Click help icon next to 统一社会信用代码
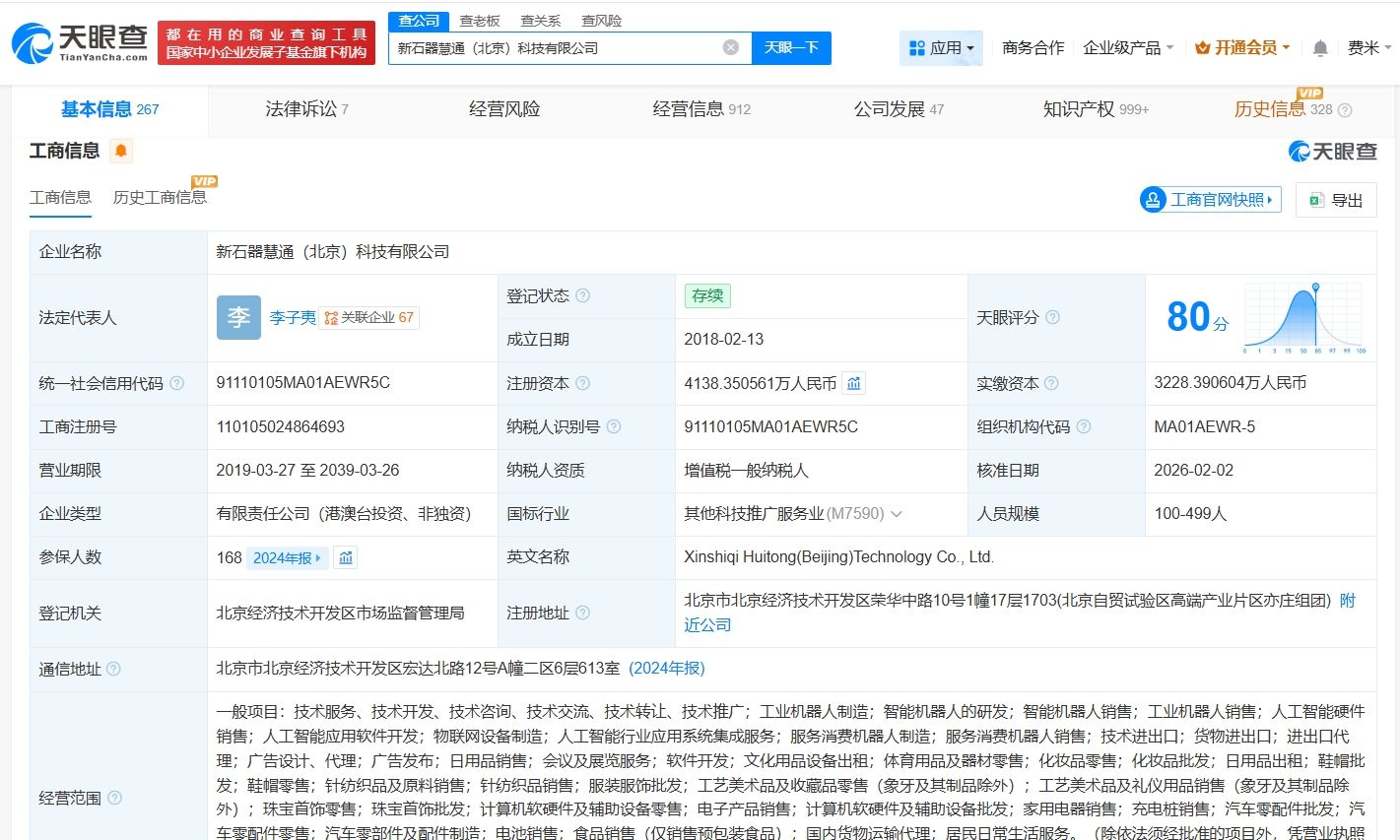 coord(177,383)
